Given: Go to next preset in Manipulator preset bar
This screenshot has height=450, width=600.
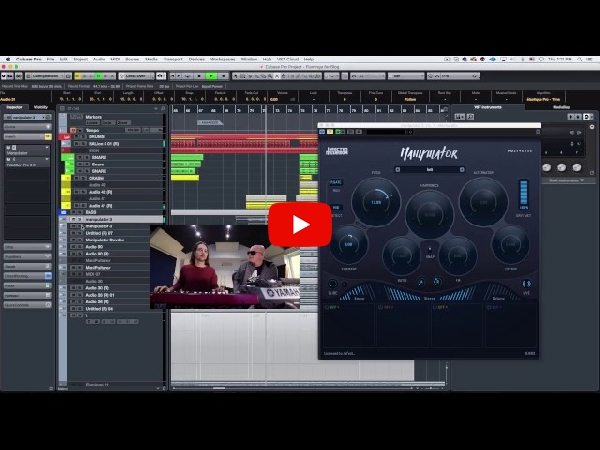Looking at the screenshot, I should point(462,170).
